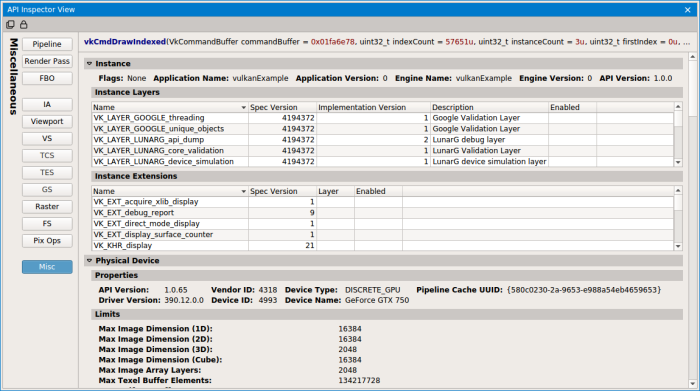Open the Render Pass view
This screenshot has width=700, height=391.
pyautogui.click(x=47, y=61)
